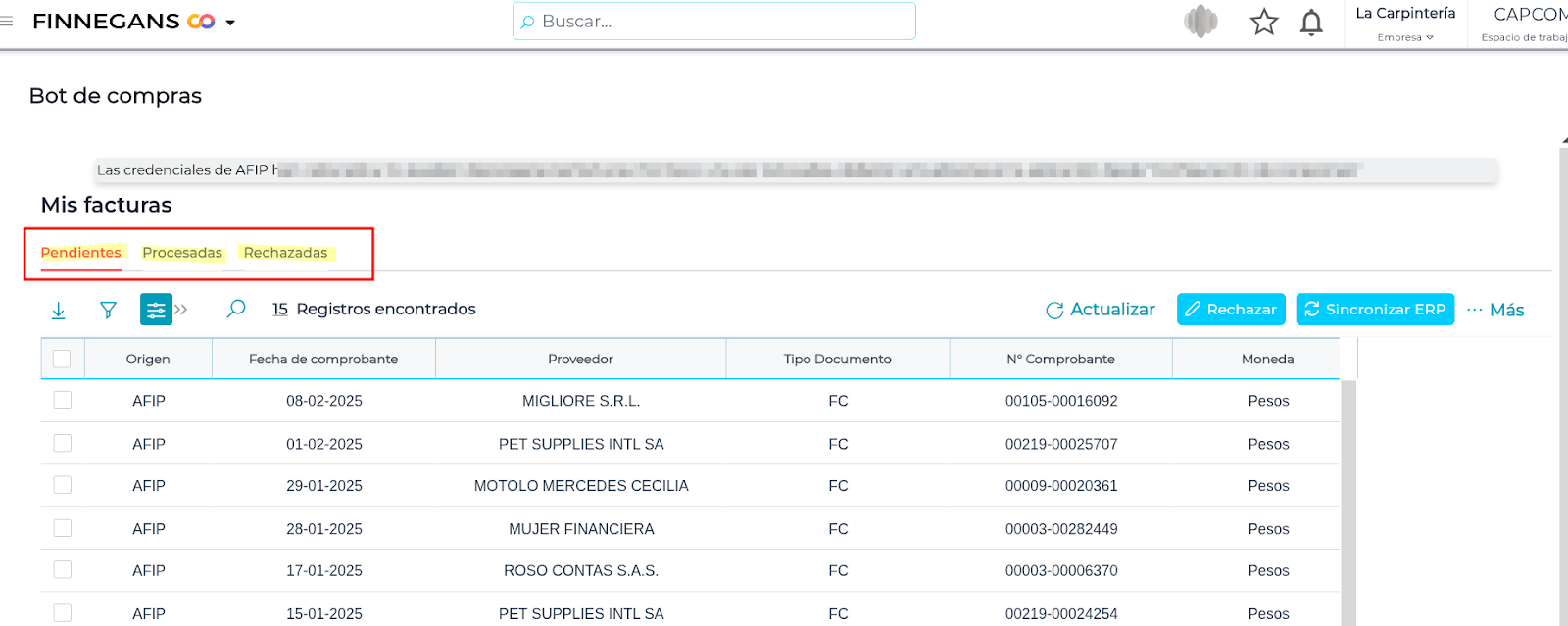Switch to the Rechazadas tab
The width and height of the screenshot is (1568, 626).
tap(286, 253)
